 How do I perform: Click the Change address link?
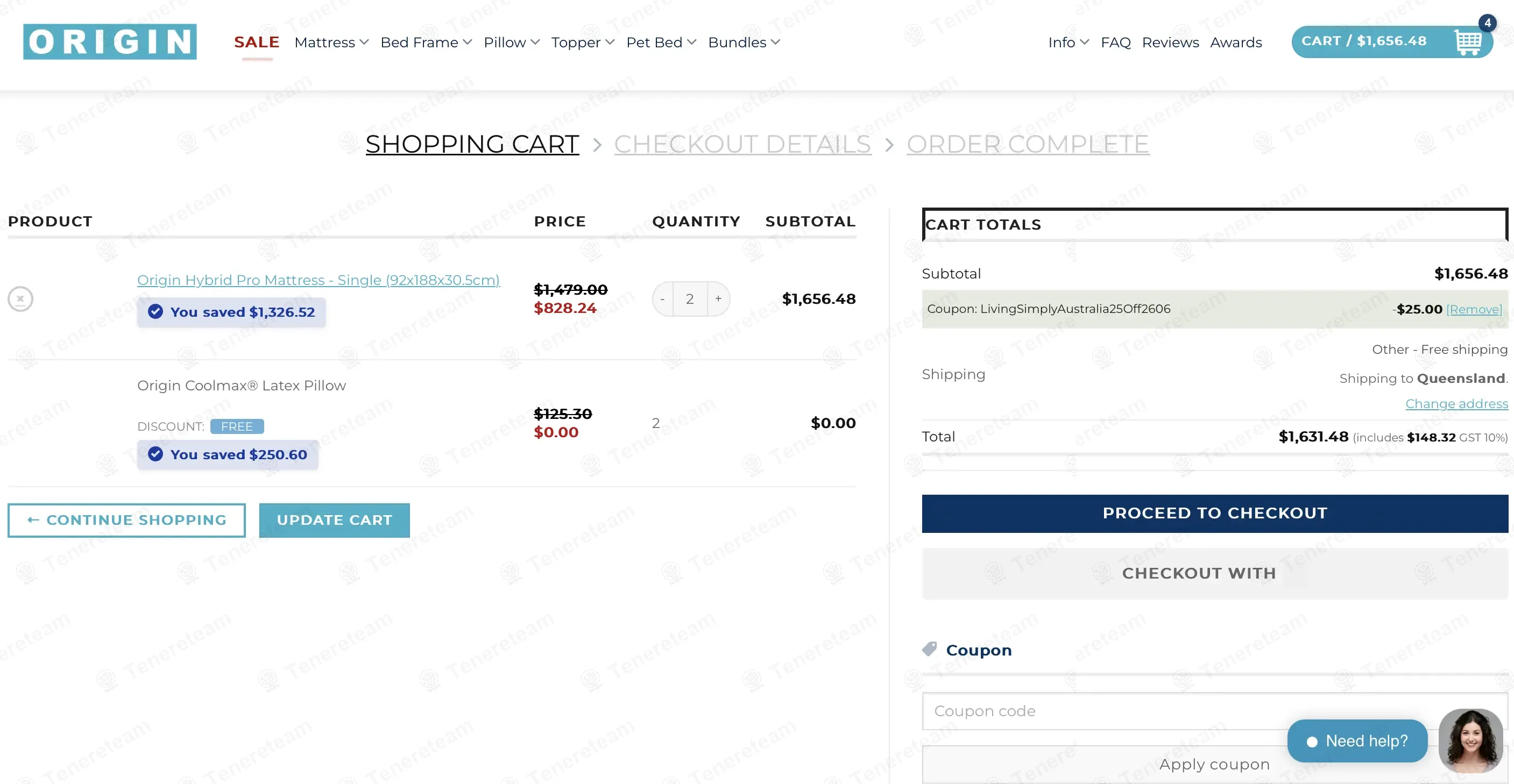(1456, 404)
